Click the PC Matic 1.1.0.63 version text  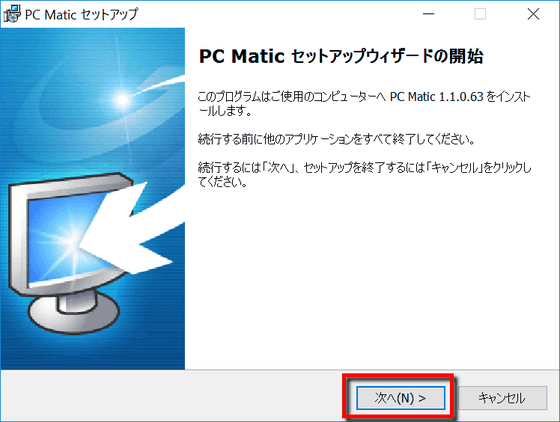click(436, 97)
